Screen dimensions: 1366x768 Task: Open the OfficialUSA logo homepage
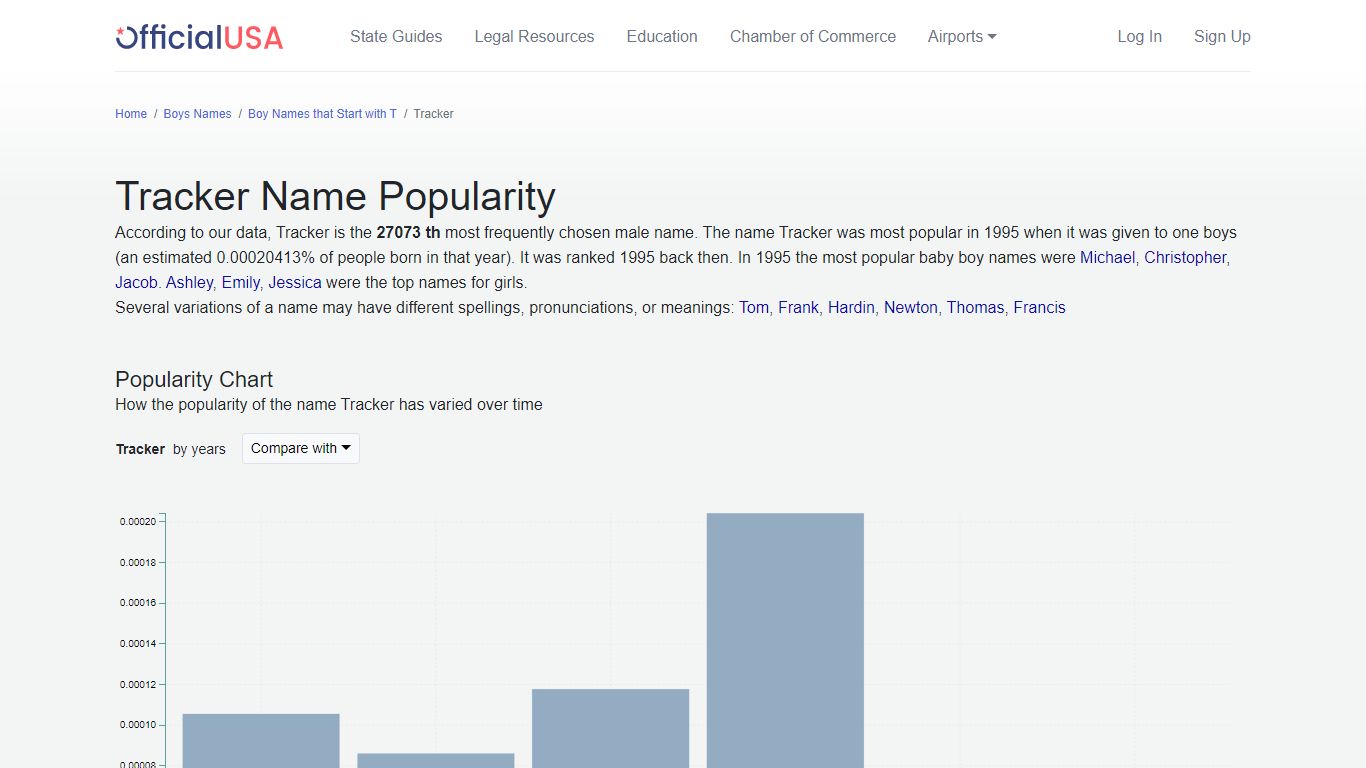click(199, 37)
